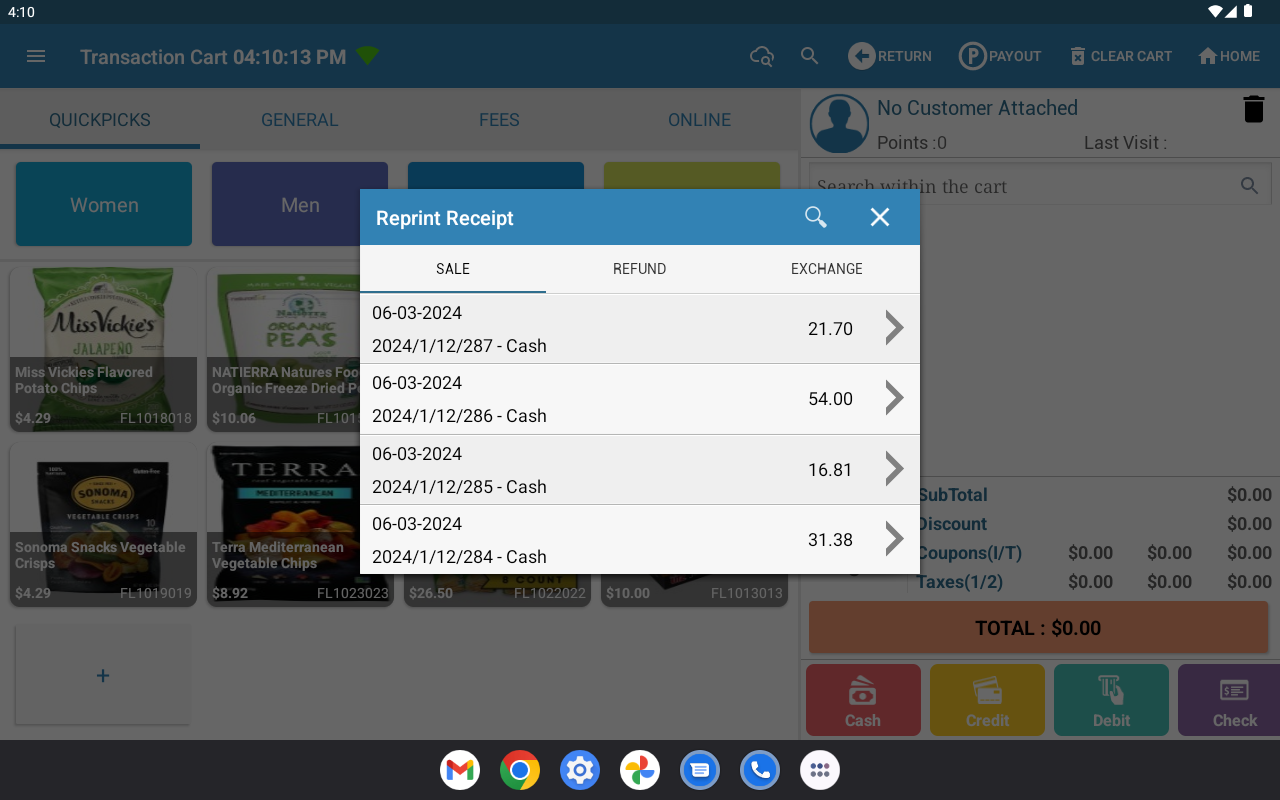Click the 16.81 receipt amount
This screenshot has width=1280, height=800.
tap(830, 470)
